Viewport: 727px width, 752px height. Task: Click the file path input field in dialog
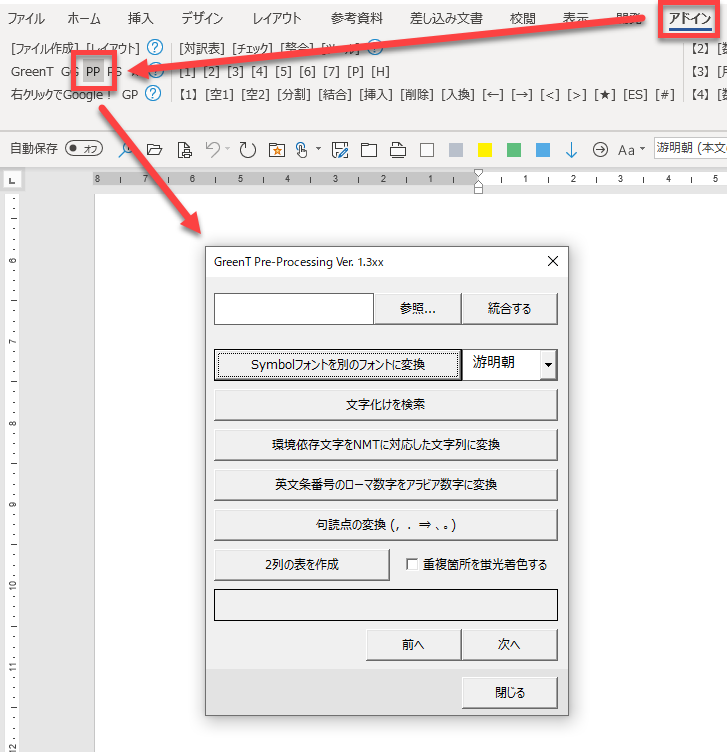(293, 309)
